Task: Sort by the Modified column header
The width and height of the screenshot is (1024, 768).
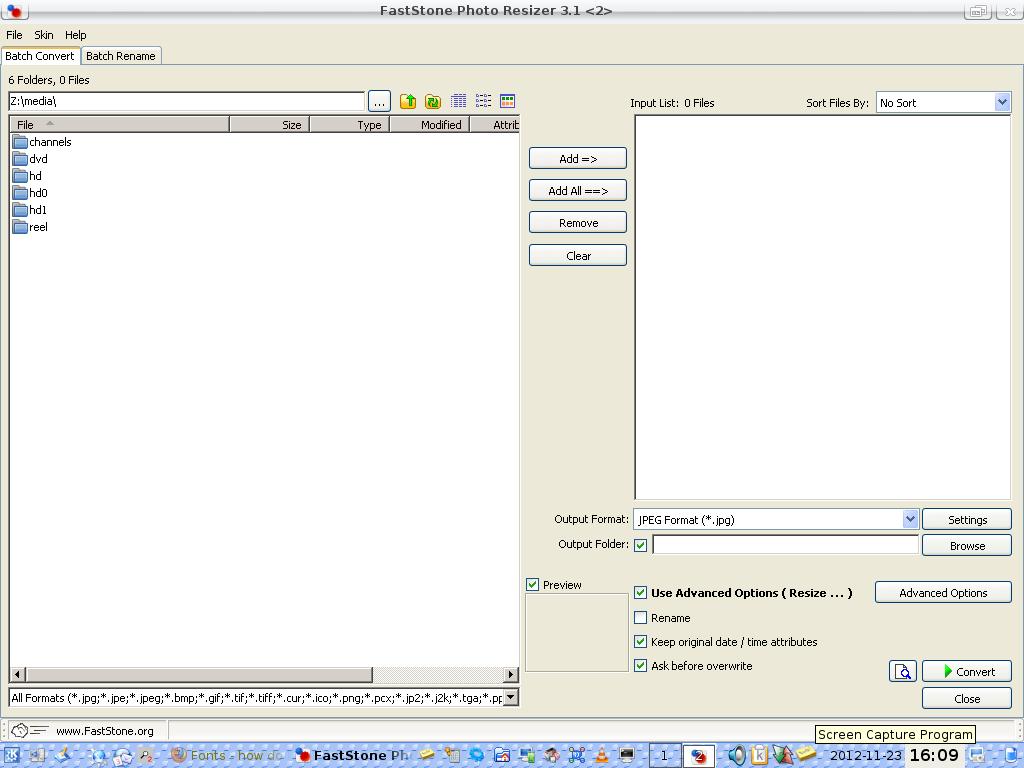Action: pyautogui.click(x=430, y=125)
